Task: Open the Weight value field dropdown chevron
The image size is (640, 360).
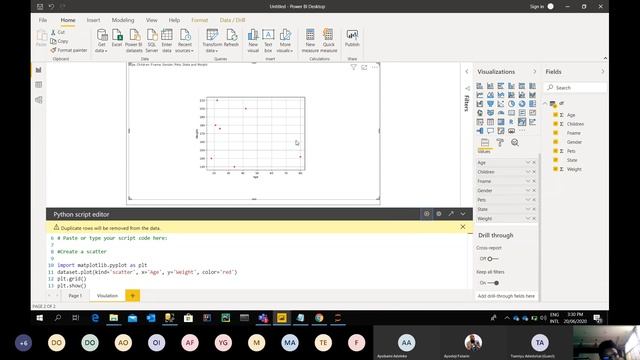Action: click(x=528, y=219)
